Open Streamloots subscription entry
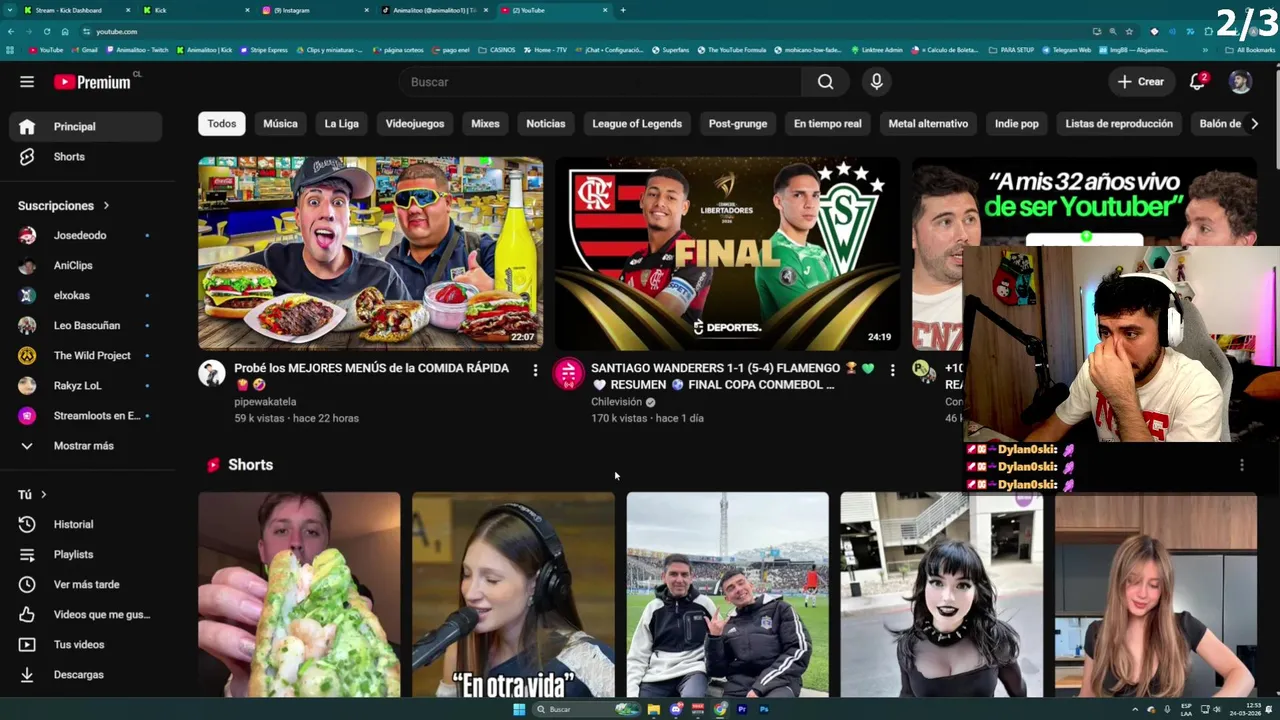This screenshot has width=1280, height=720. point(86,416)
